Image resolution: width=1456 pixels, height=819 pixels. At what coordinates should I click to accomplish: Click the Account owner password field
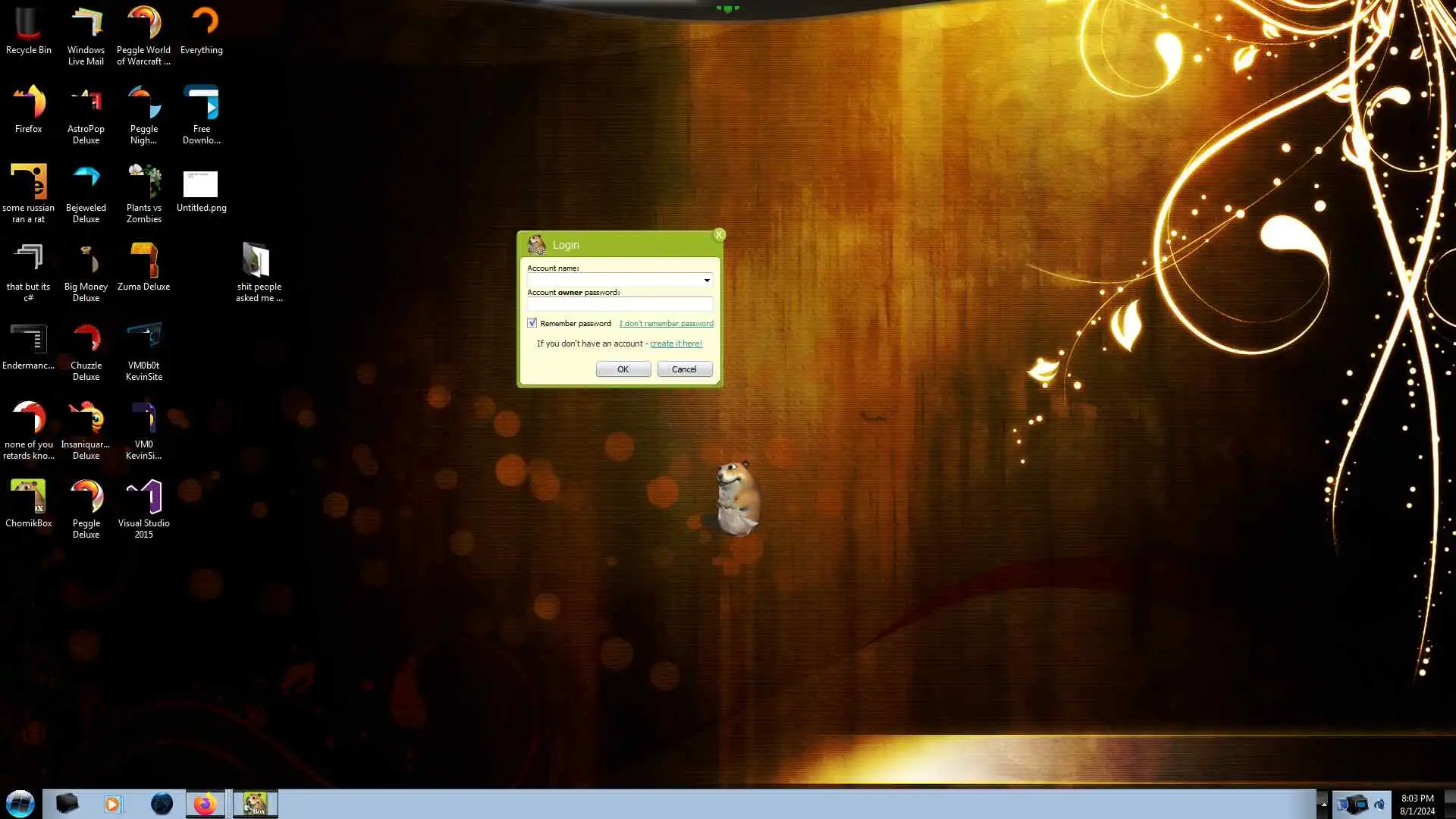click(x=619, y=304)
